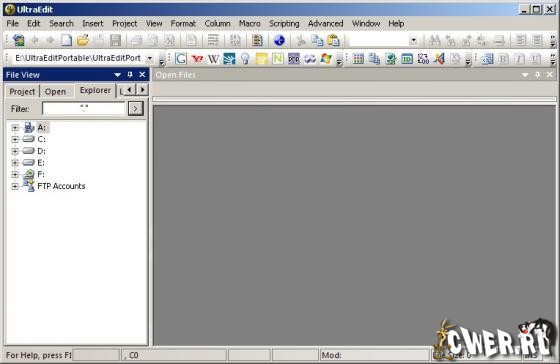This screenshot has height=364, width=560.
Task: Switch to the Explorer tab
Action: click(x=95, y=90)
